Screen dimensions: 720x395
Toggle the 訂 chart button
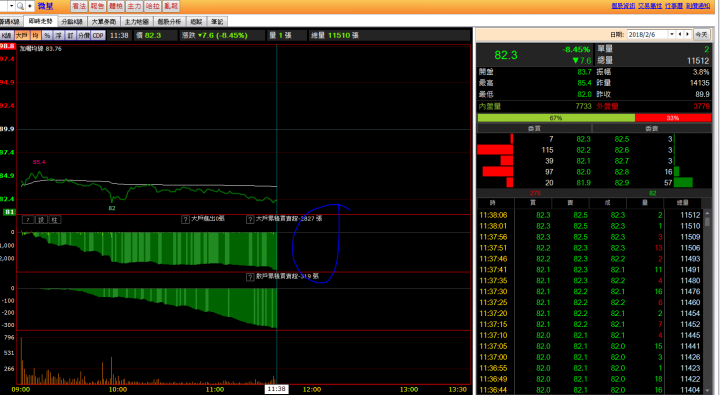click(70, 35)
